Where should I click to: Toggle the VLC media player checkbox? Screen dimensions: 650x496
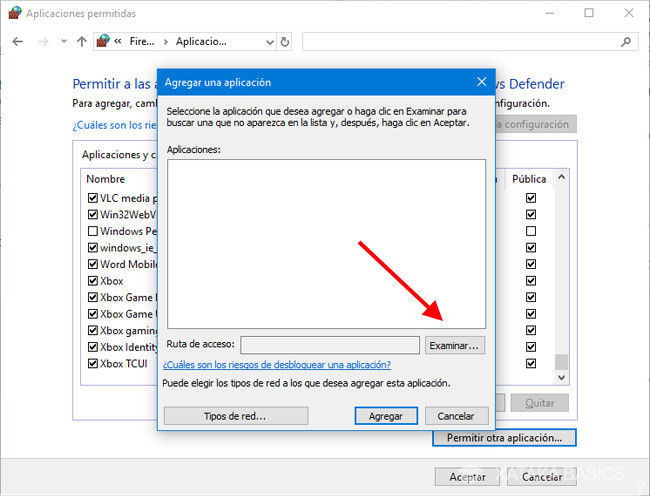(x=93, y=198)
